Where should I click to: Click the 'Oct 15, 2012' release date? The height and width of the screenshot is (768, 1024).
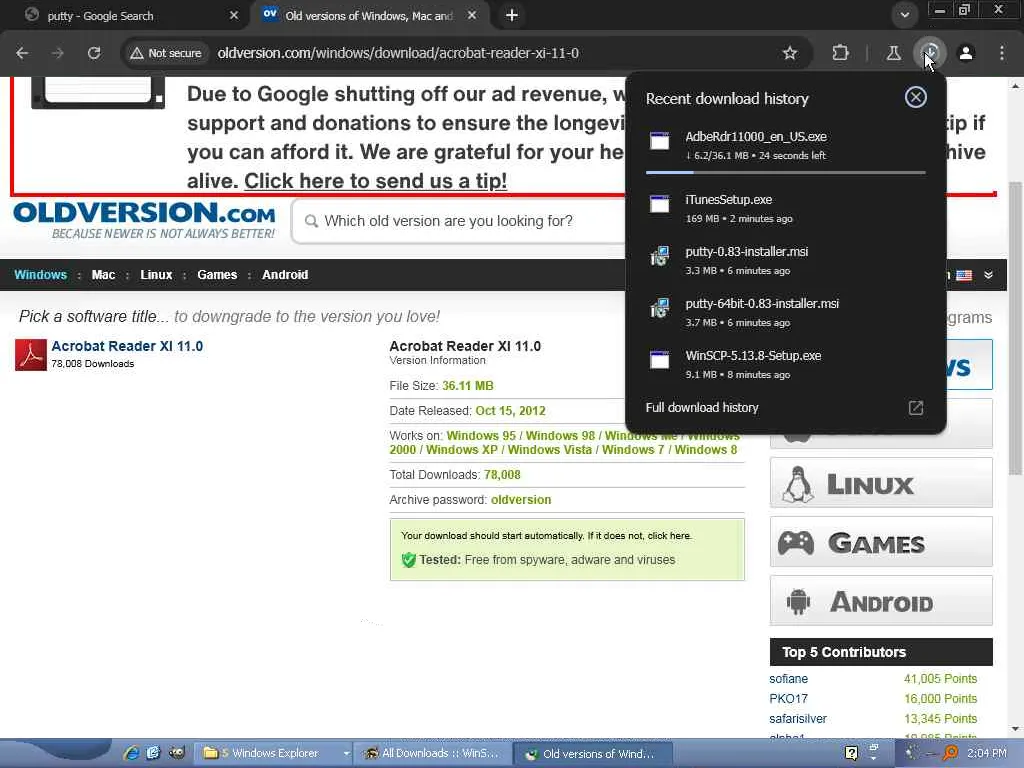[510, 411]
